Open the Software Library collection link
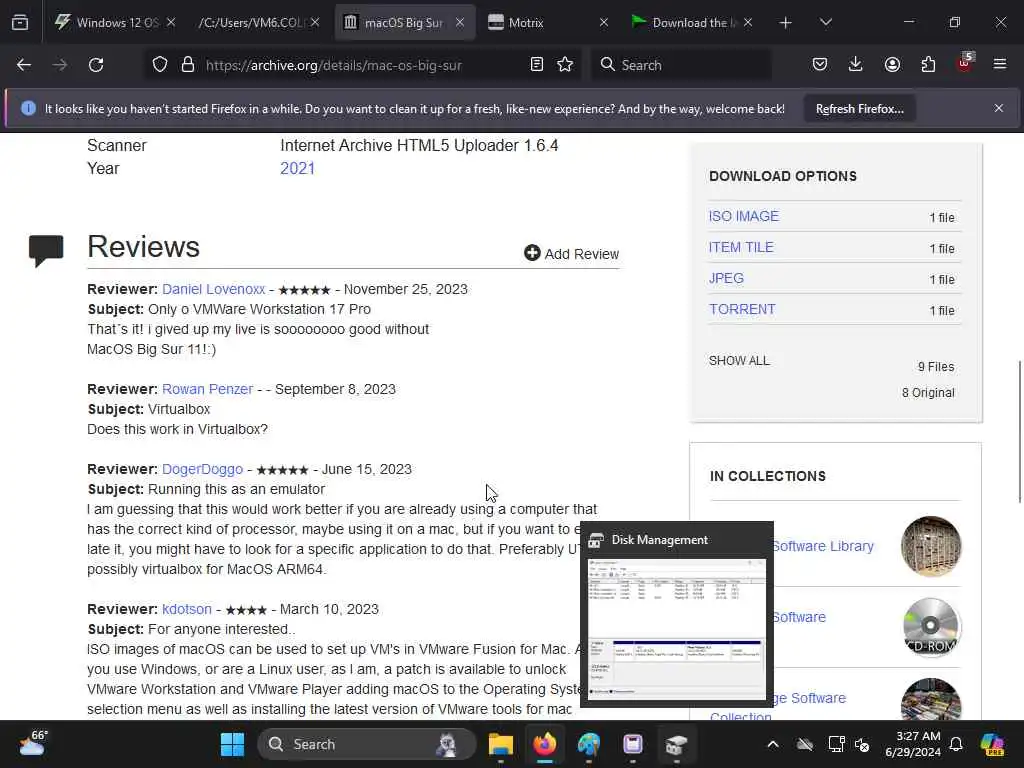Image resolution: width=1024 pixels, height=768 pixels. pyautogui.click(x=823, y=546)
